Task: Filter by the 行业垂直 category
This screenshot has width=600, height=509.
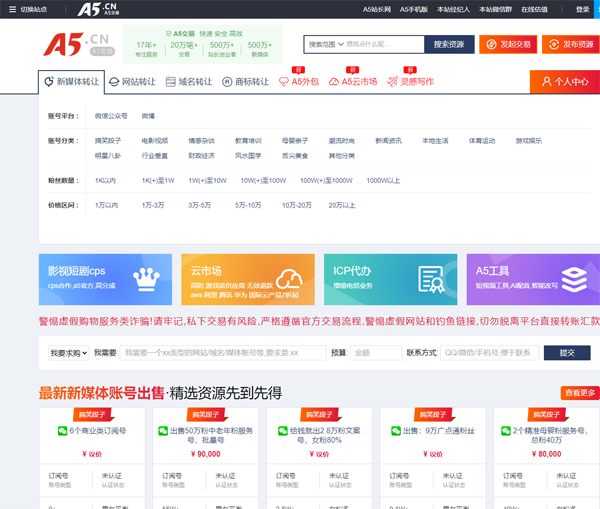Action: pyautogui.click(x=155, y=156)
